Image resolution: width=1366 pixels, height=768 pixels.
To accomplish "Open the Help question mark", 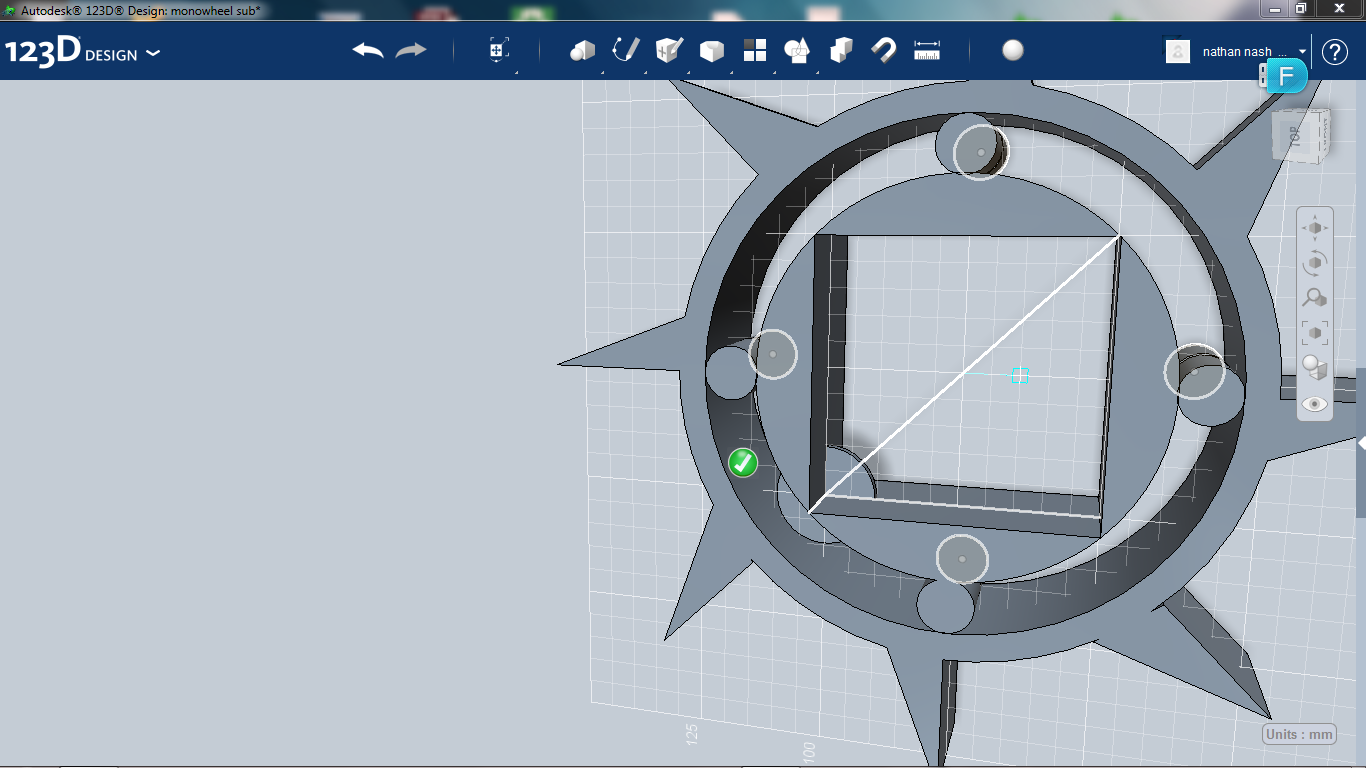I will point(1335,52).
